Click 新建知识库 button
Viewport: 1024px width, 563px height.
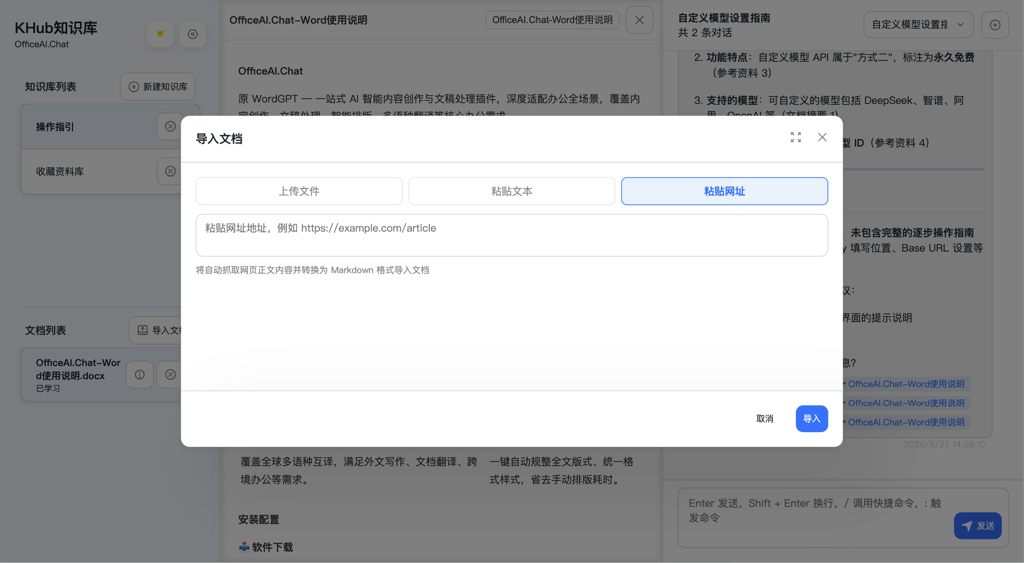tap(157, 87)
